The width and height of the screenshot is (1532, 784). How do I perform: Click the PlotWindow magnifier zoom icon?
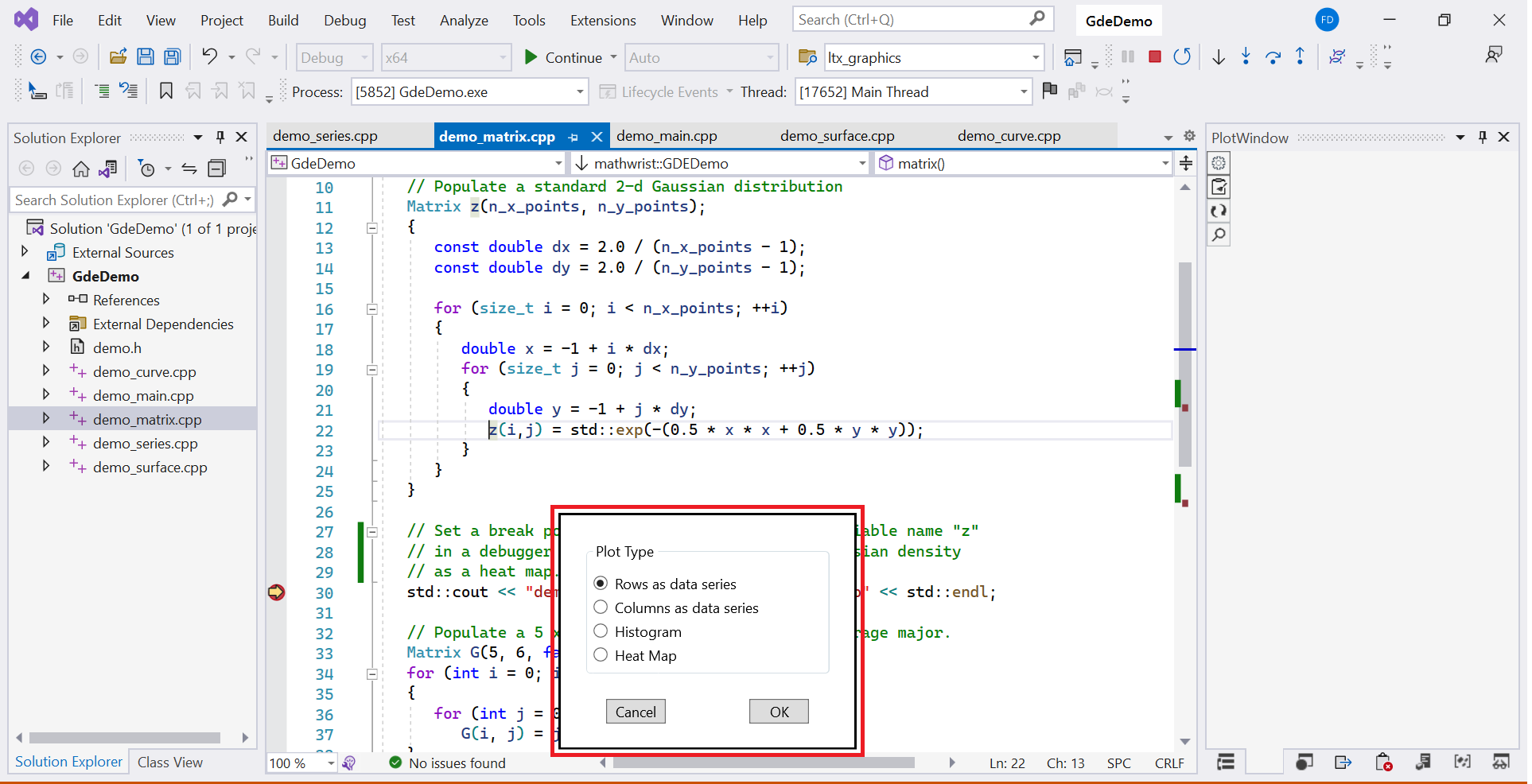1219,235
